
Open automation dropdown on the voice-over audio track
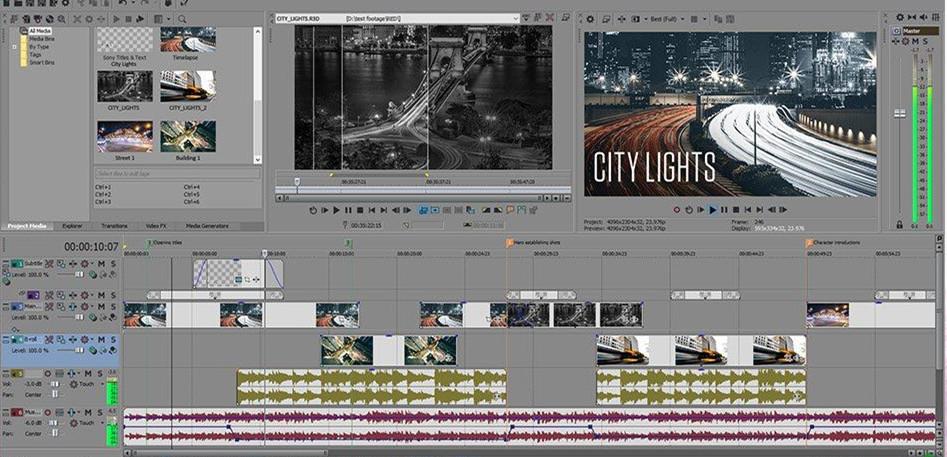pos(102,383)
